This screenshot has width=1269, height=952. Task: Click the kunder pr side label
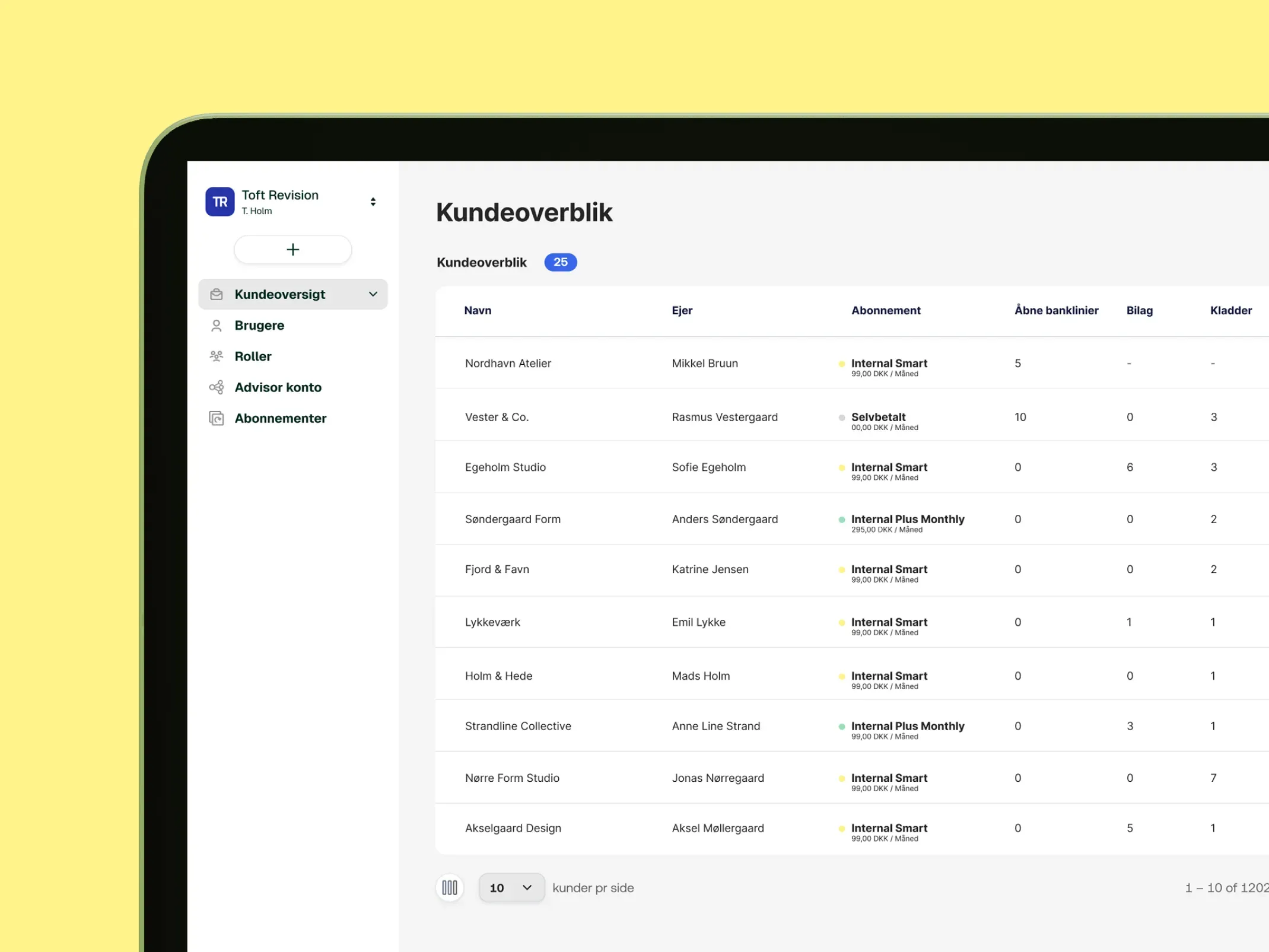[593, 888]
